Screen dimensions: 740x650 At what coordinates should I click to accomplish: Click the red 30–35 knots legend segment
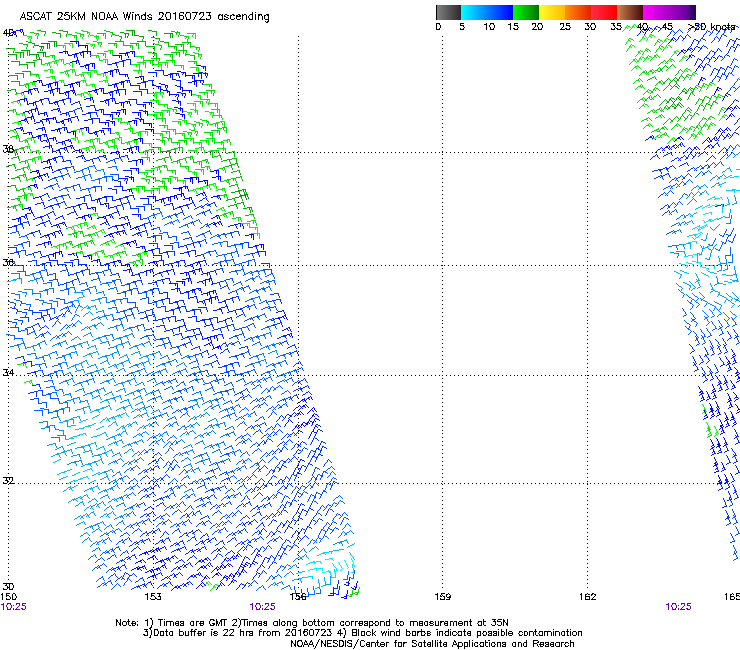tap(604, 12)
